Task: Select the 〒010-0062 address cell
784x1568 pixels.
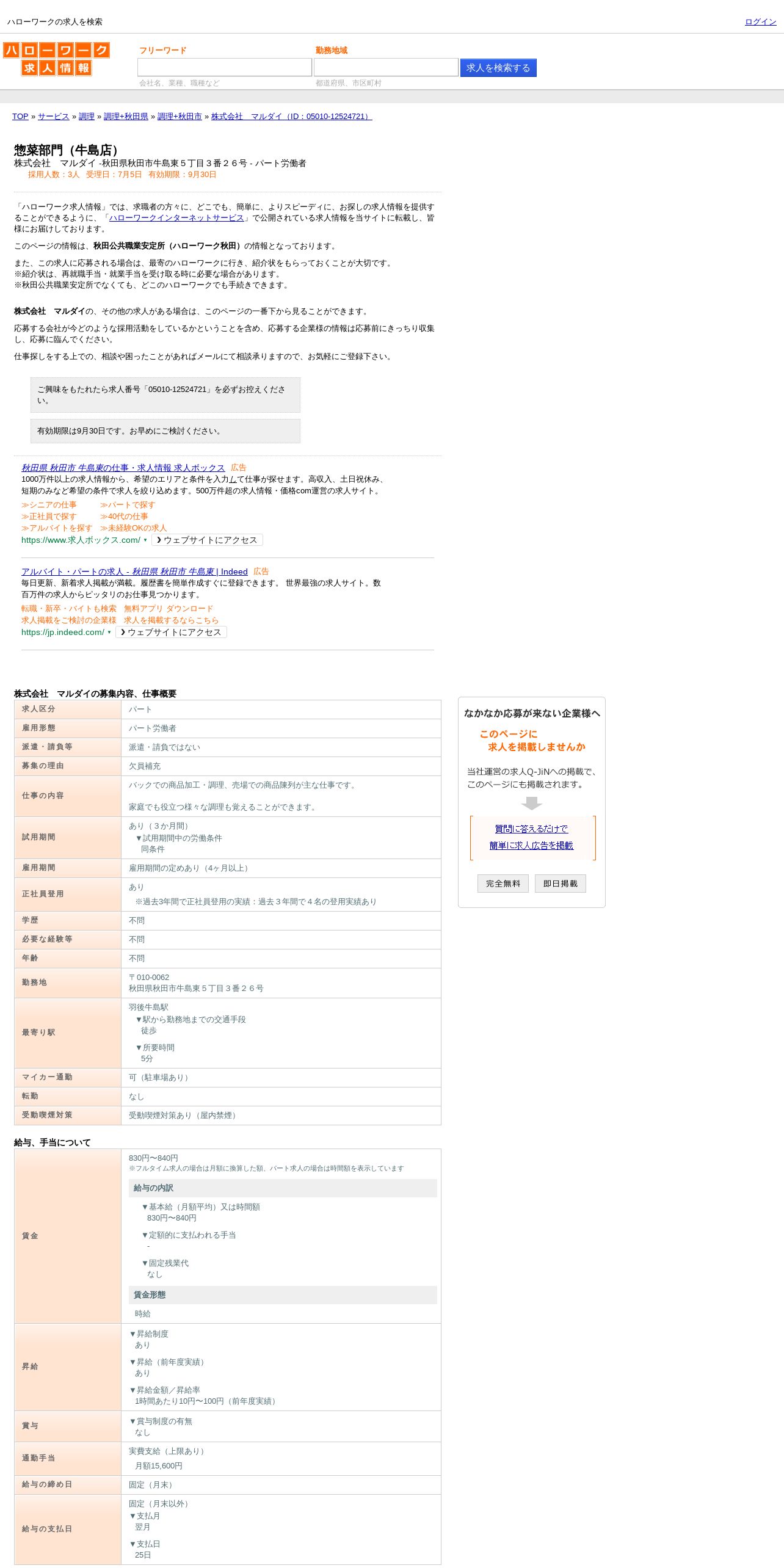Action: pyautogui.click(x=281, y=983)
